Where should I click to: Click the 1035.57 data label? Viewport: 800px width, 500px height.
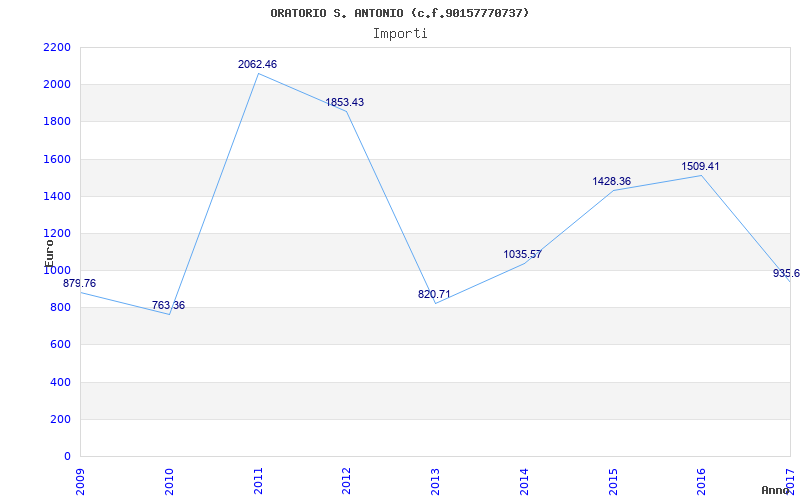coord(522,254)
